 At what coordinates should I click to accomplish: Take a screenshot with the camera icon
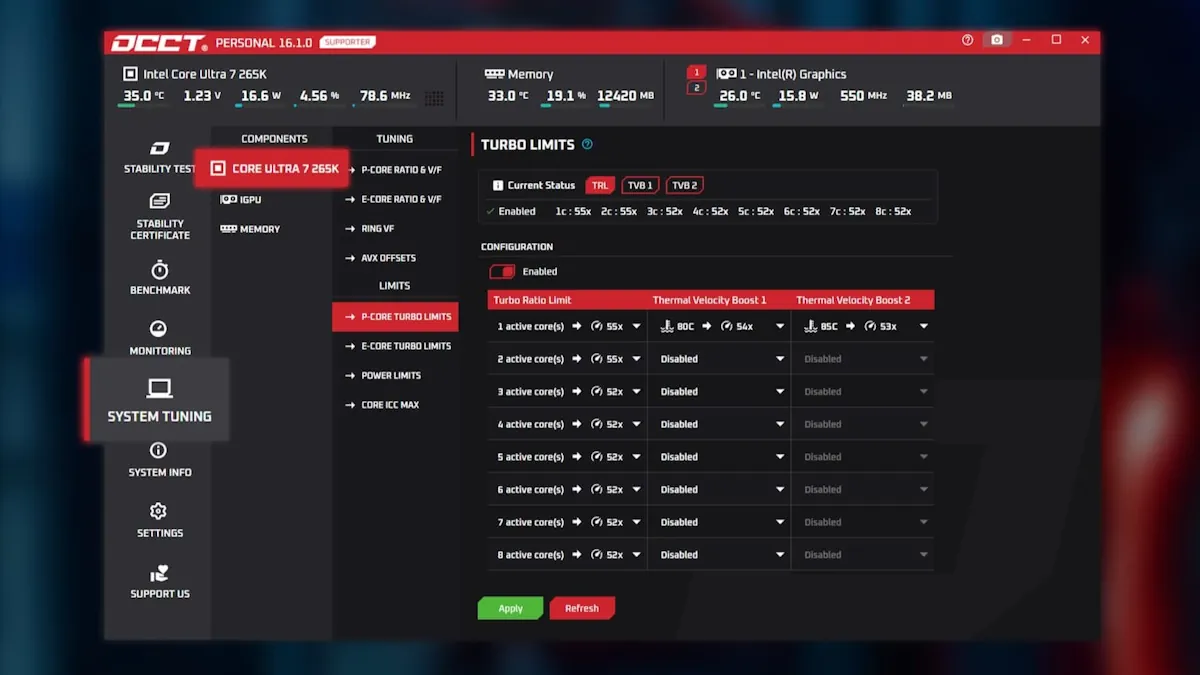click(x=996, y=41)
